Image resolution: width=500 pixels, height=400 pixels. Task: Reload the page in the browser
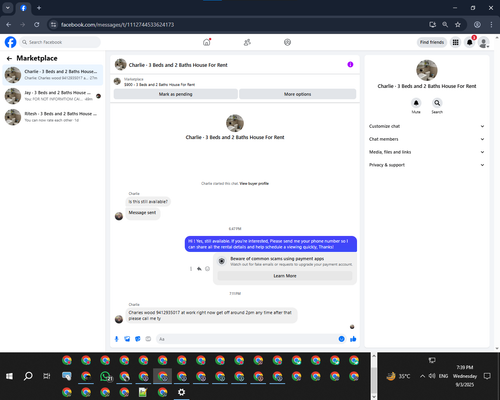37,25
